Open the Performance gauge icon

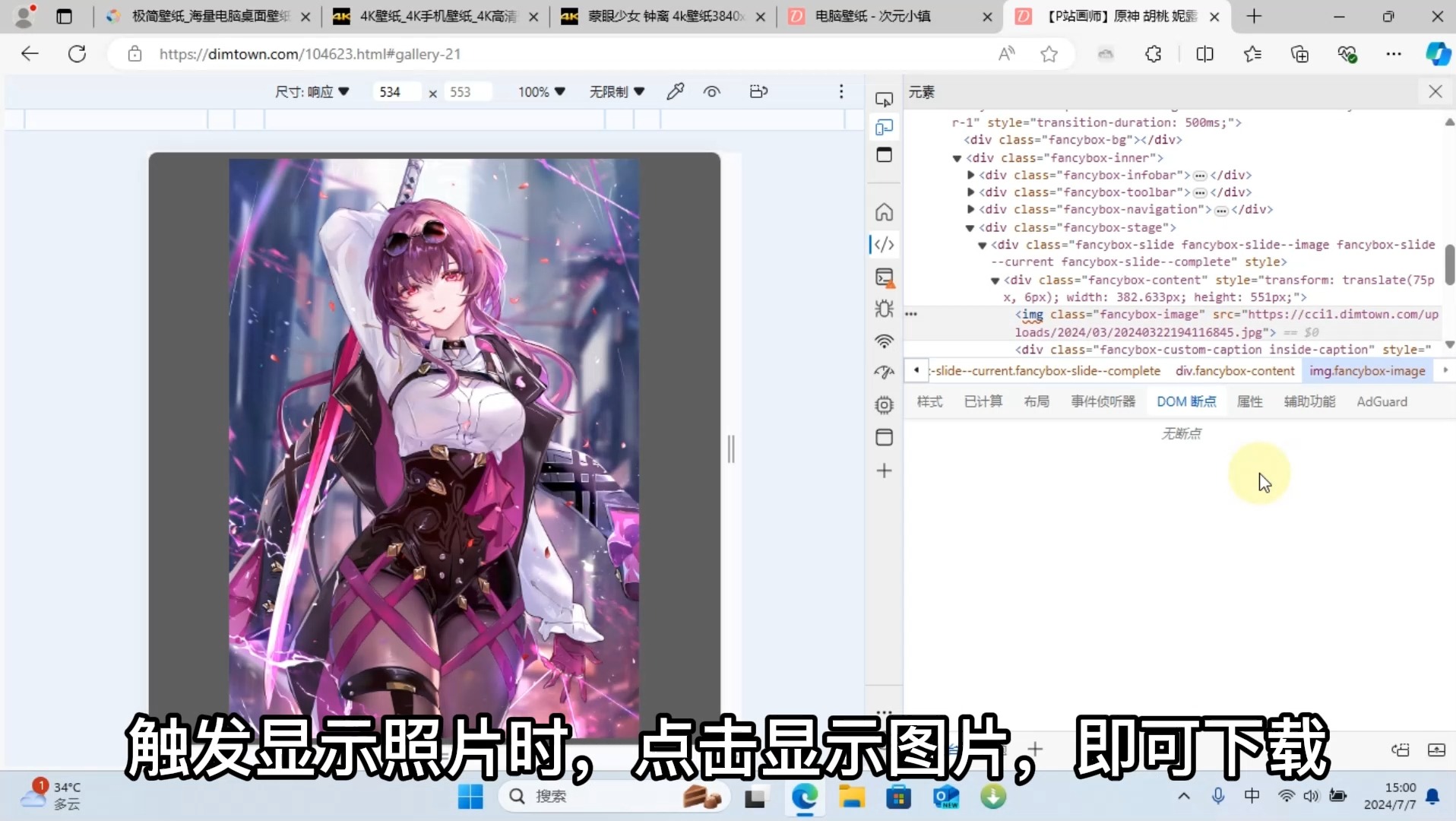884,372
